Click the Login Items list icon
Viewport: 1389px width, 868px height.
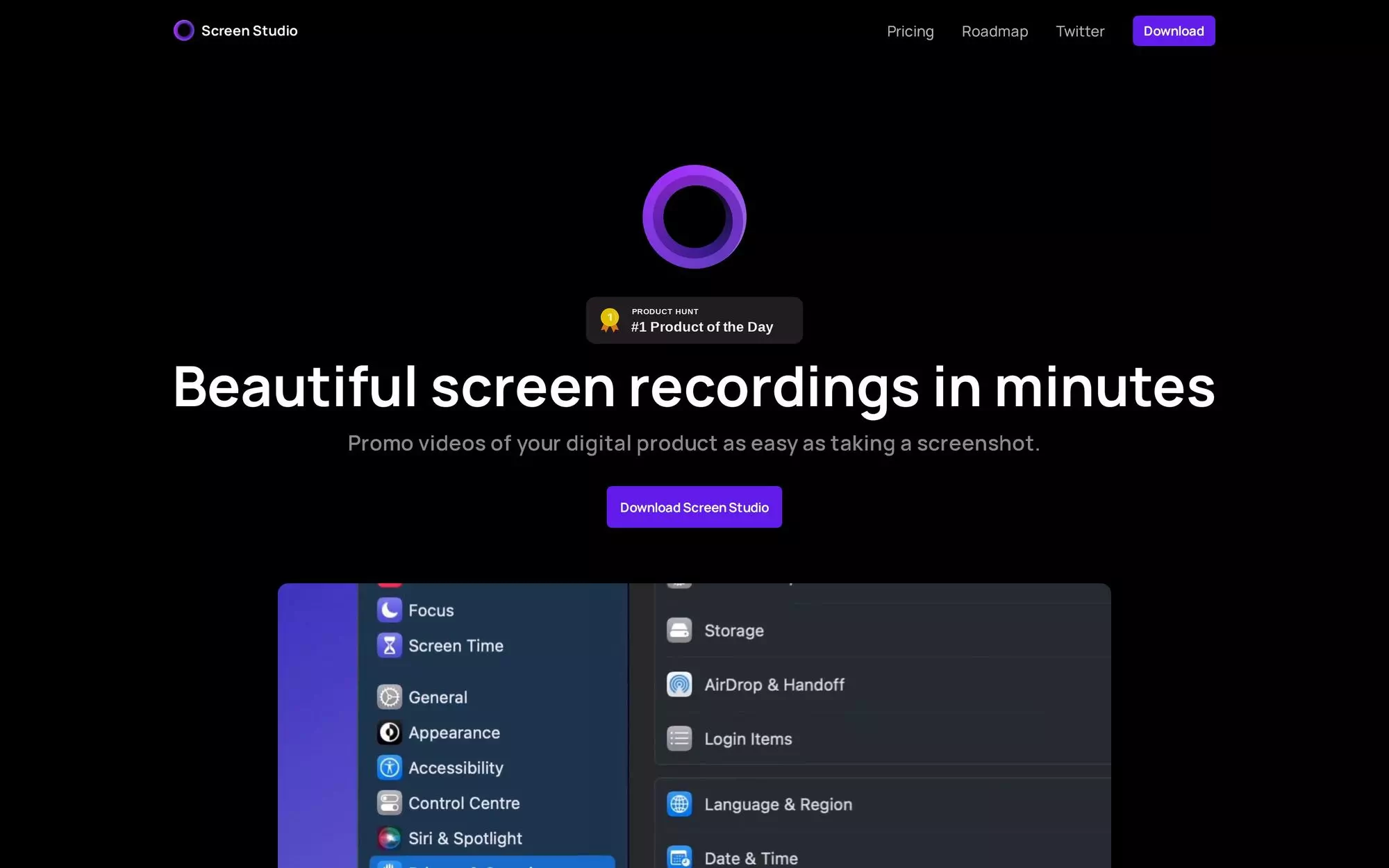[679, 738]
